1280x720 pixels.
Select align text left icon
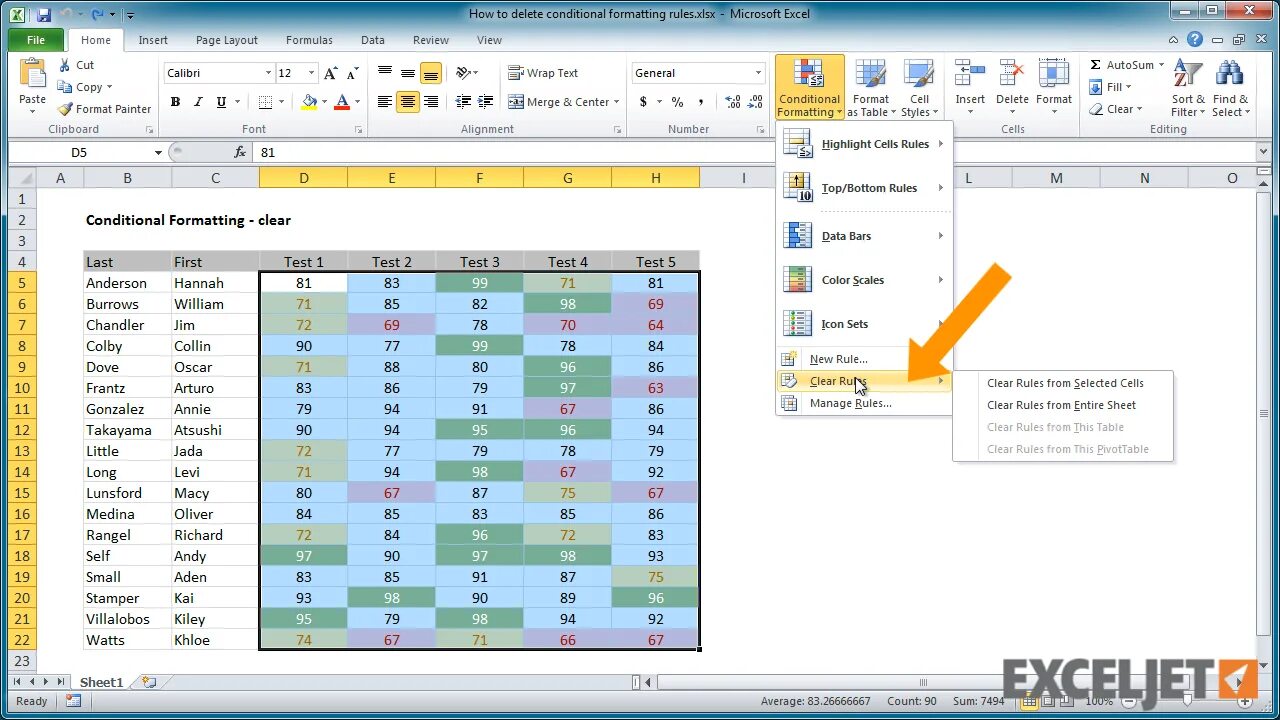(x=385, y=102)
